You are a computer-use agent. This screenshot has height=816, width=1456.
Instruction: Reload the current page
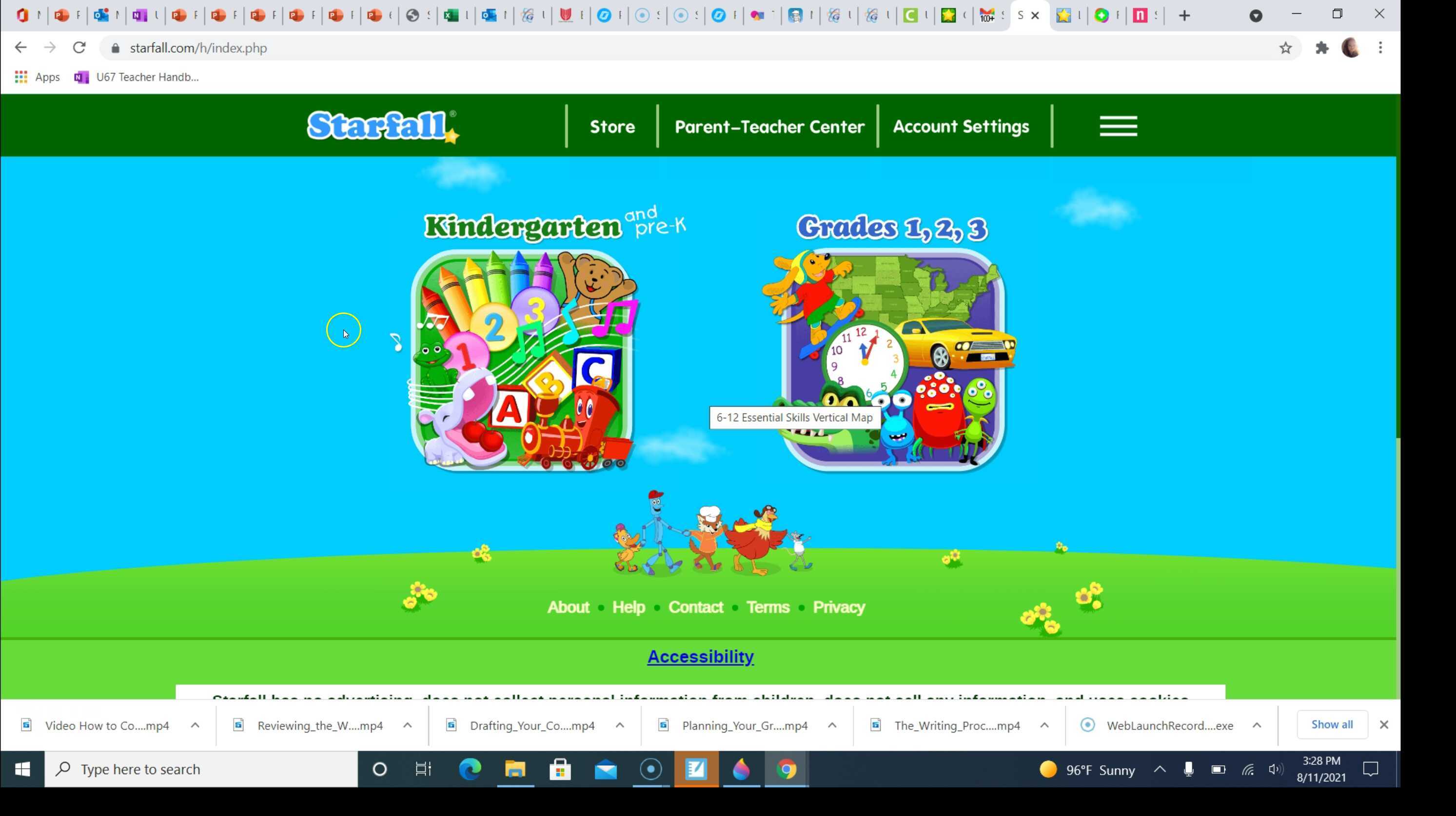coord(79,48)
